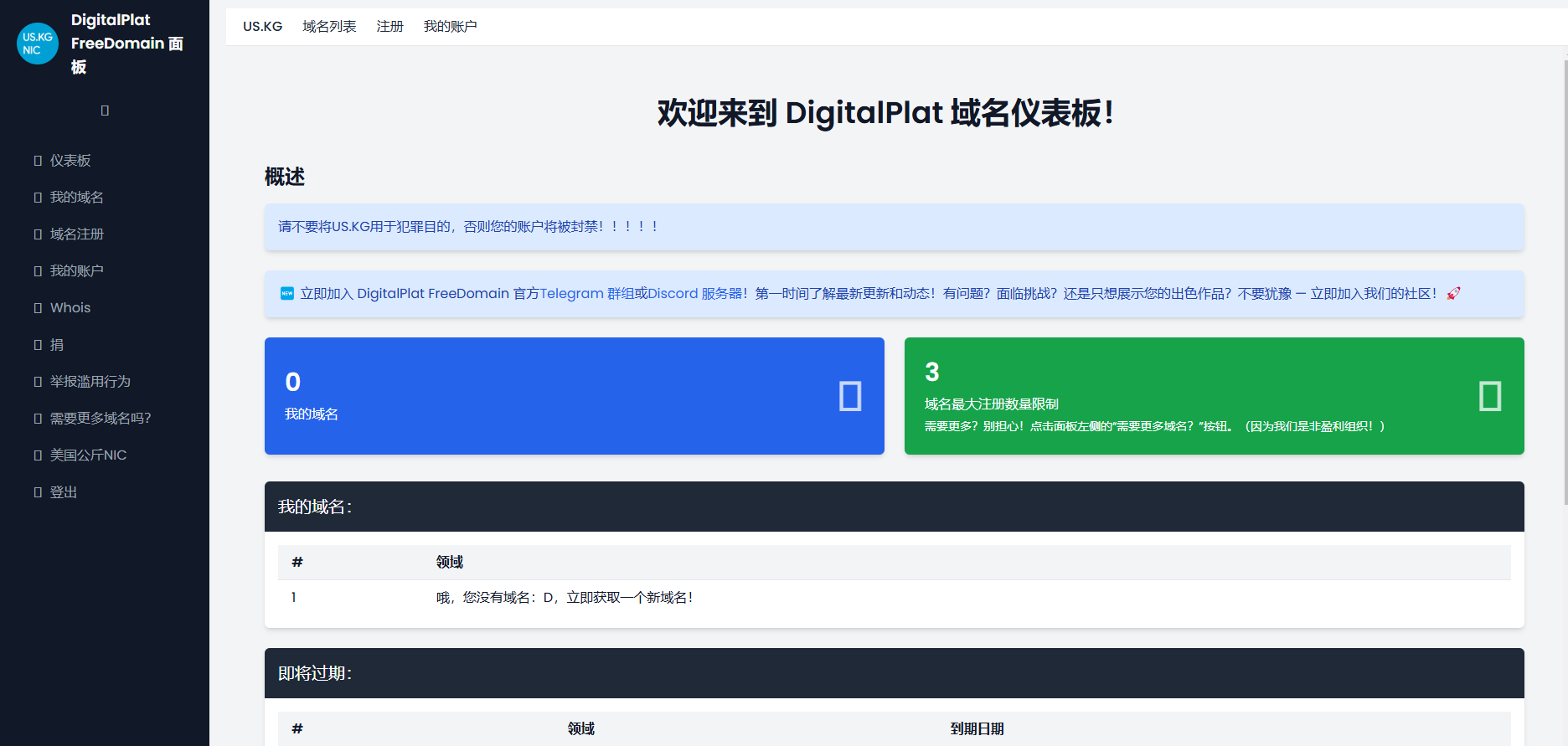Viewport: 1568px width, 746px height.
Task: Click the icon beside 我的账户 in the sidebar
Action: (x=38, y=271)
